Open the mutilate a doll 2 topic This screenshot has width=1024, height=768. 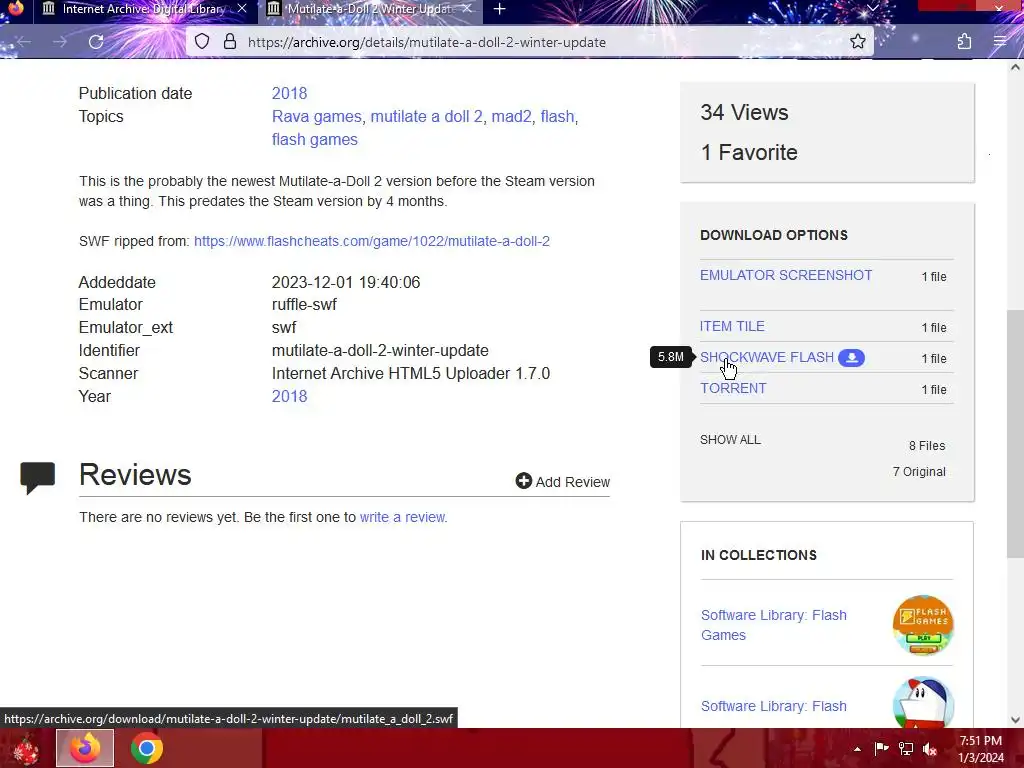point(426,116)
